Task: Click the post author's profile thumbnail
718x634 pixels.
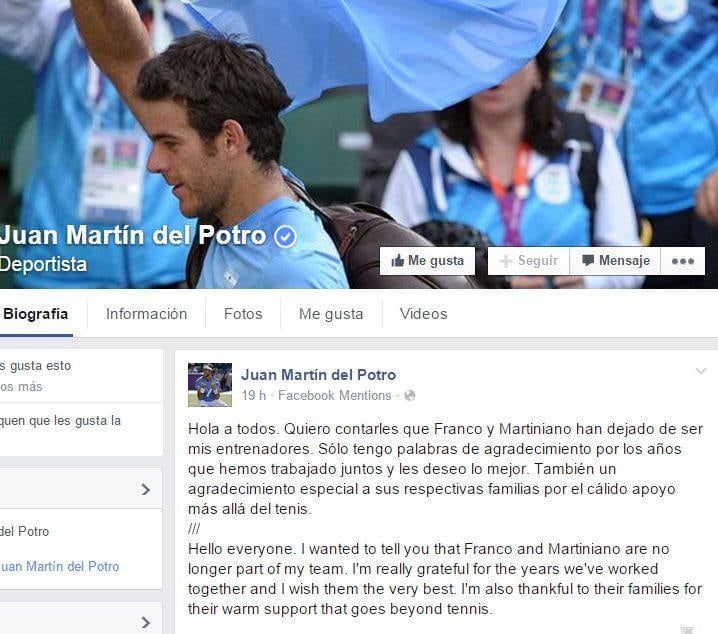Action: tap(210, 385)
